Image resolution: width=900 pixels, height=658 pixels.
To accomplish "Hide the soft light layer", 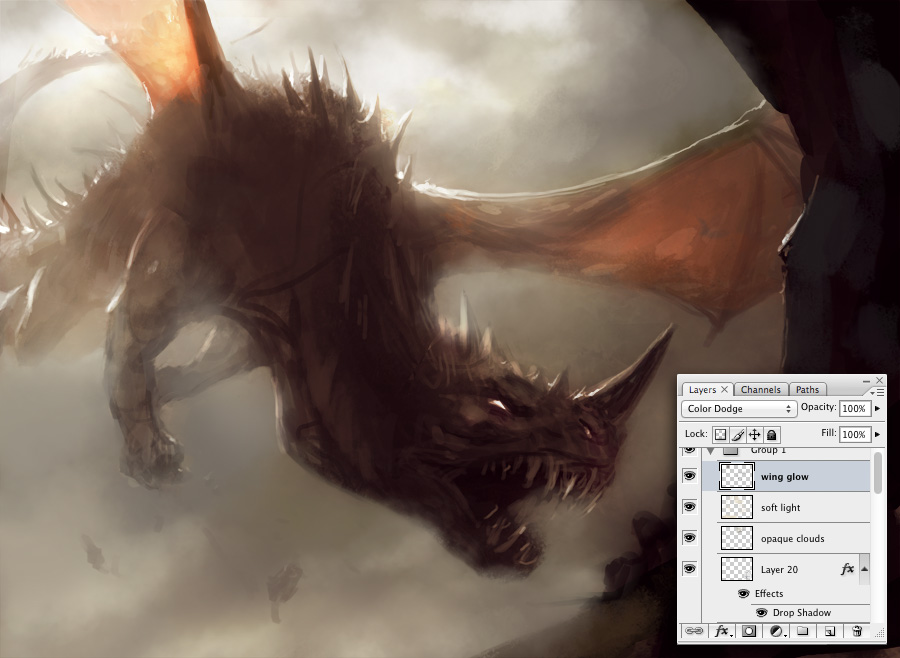I will pyautogui.click(x=689, y=507).
